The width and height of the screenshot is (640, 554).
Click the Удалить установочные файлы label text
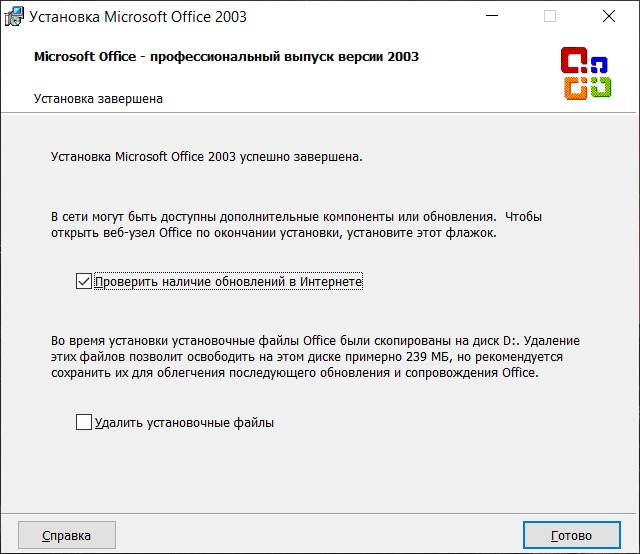(x=184, y=423)
